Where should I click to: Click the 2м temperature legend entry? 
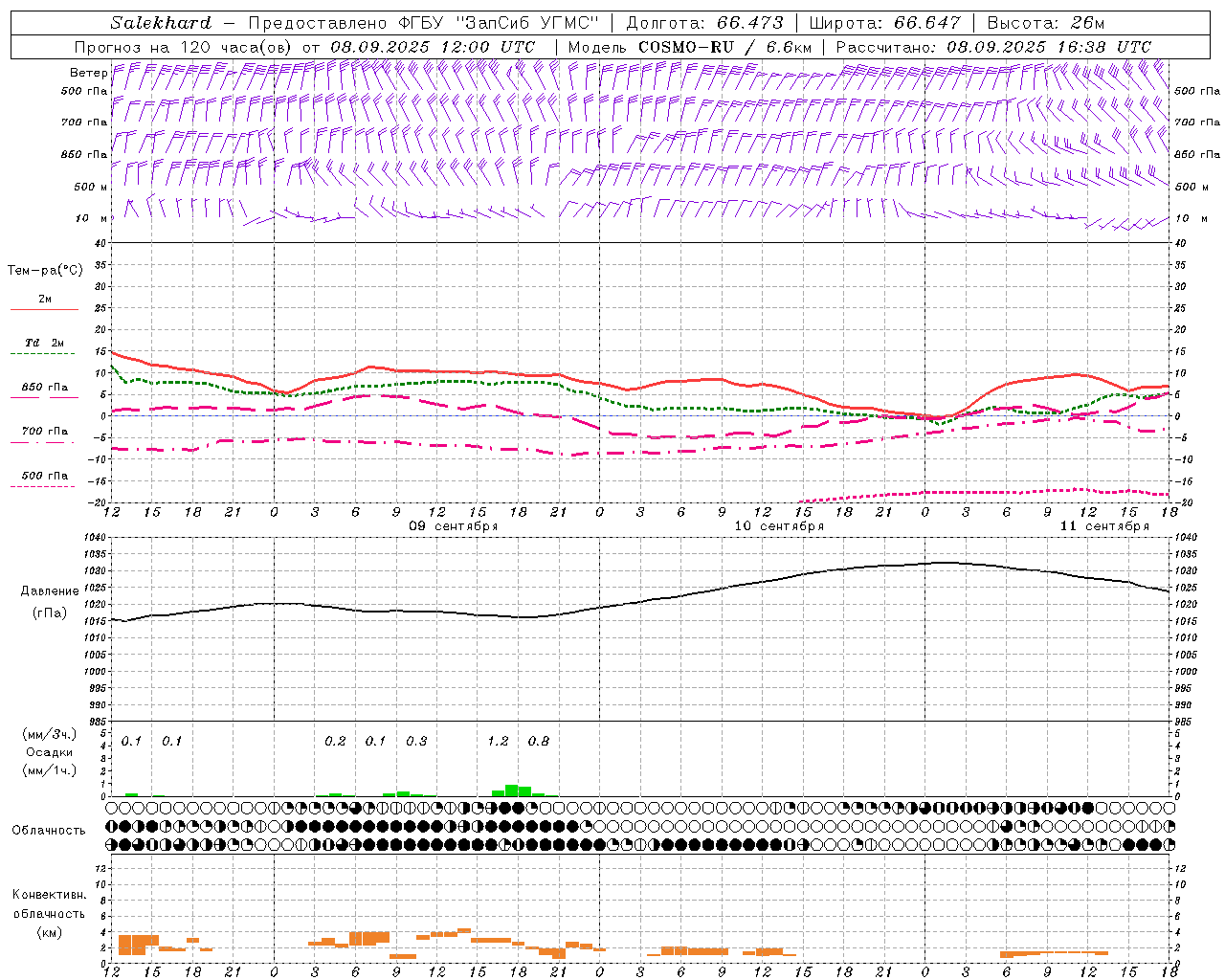45,300
